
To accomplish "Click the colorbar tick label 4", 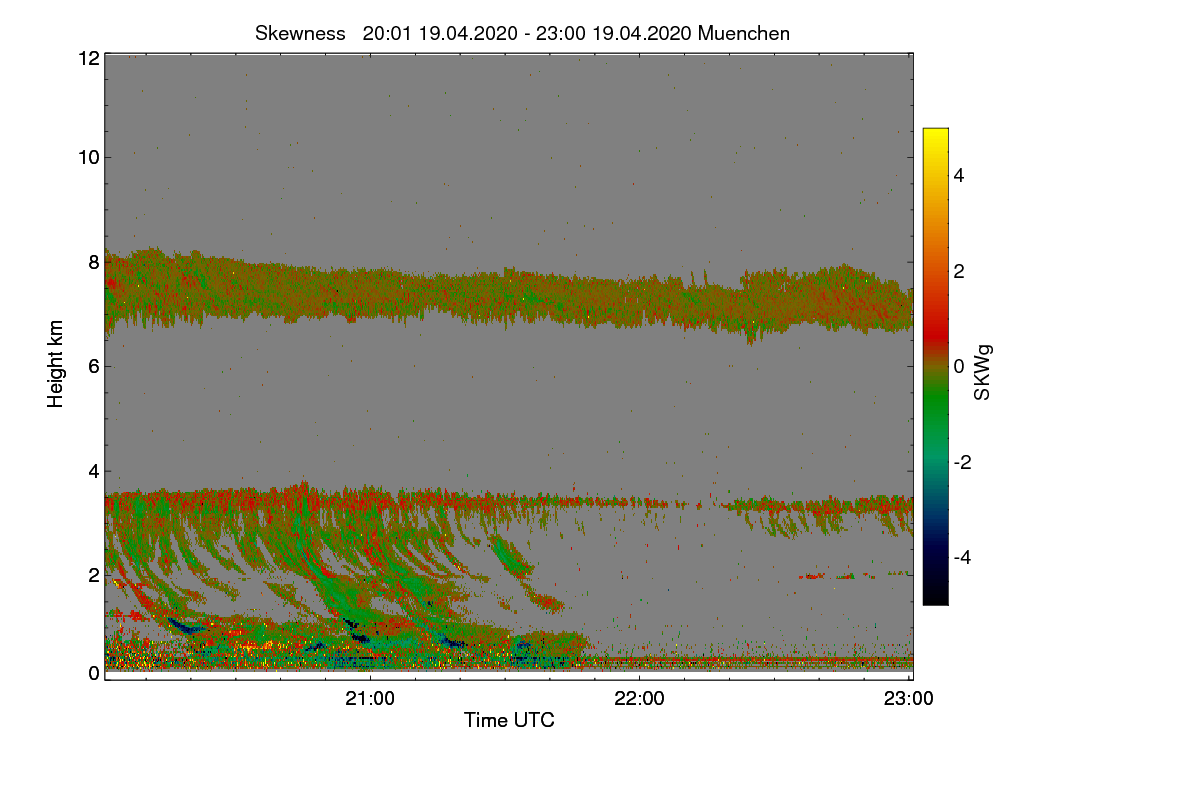I will tap(959, 175).
